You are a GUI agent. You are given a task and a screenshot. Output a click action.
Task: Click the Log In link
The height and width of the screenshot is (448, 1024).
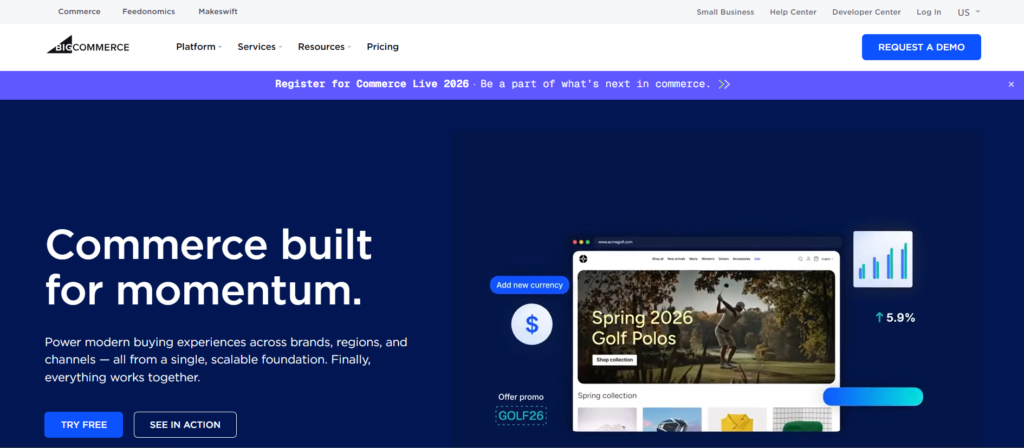(x=929, y=12)
